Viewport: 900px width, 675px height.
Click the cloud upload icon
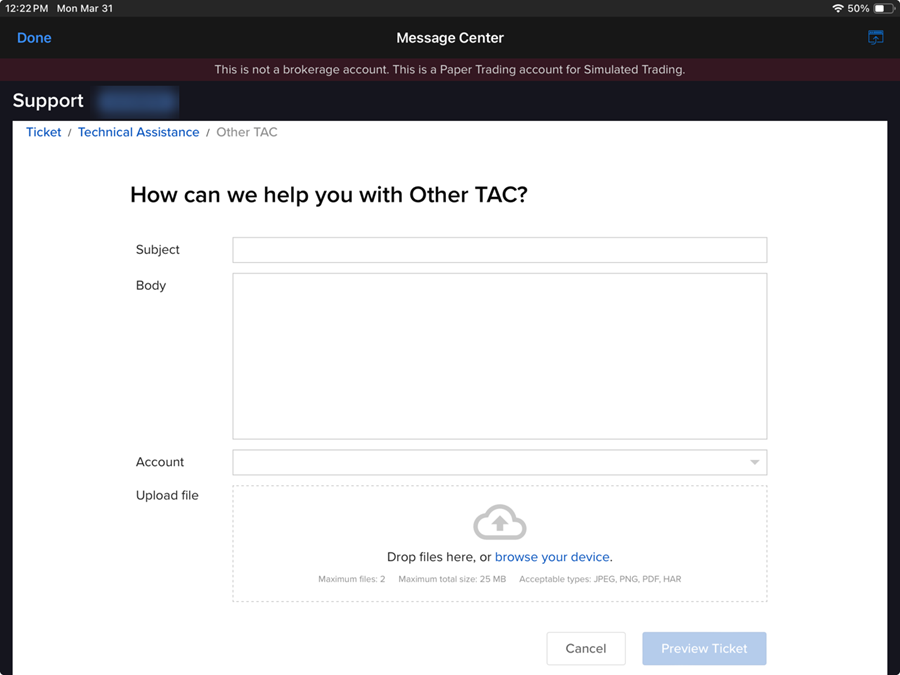pos(499,521)
